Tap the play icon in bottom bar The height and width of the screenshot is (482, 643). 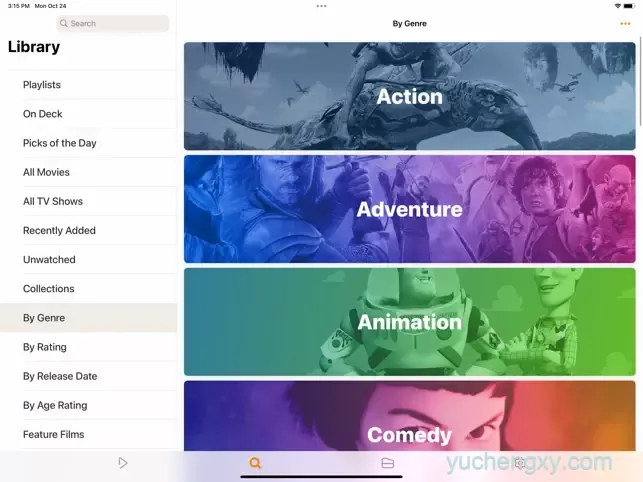(123, 463)
